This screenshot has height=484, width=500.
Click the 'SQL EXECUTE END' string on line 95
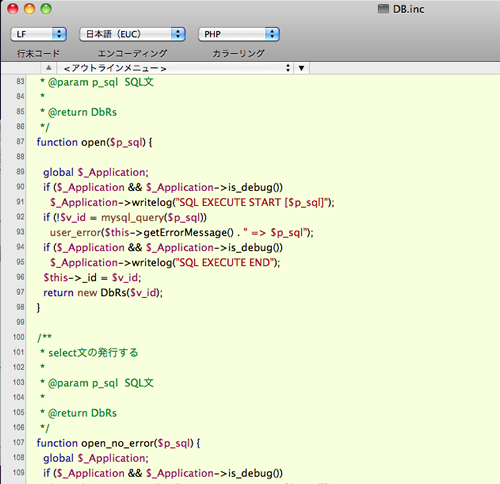click(224, 263)
